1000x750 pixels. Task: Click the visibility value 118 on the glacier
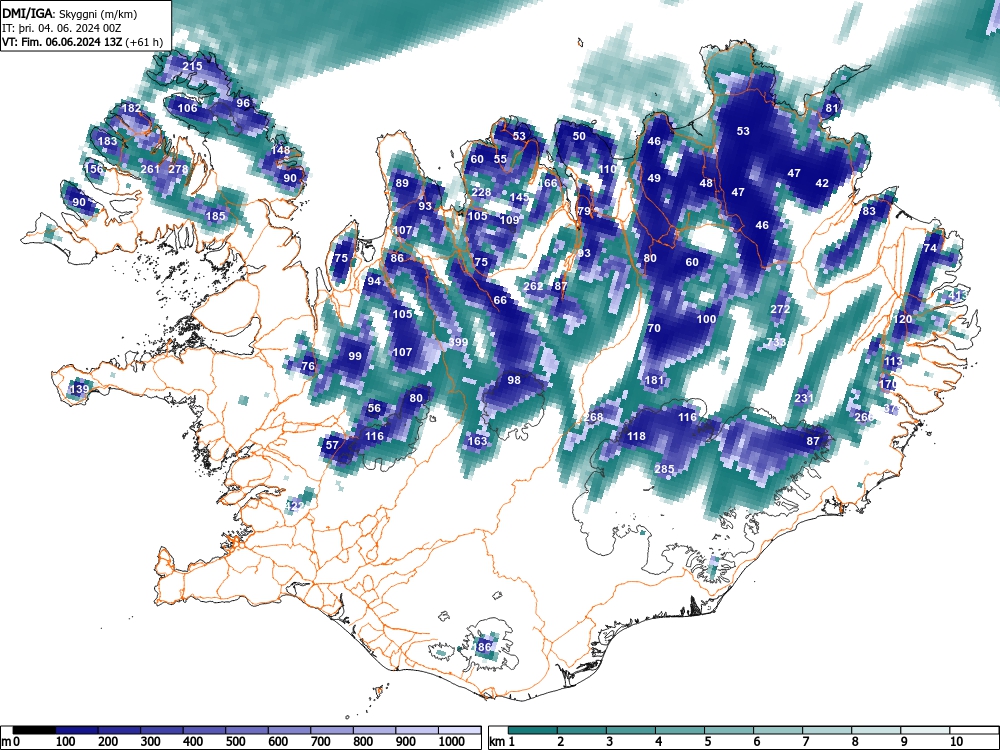(x=636, y=436)
